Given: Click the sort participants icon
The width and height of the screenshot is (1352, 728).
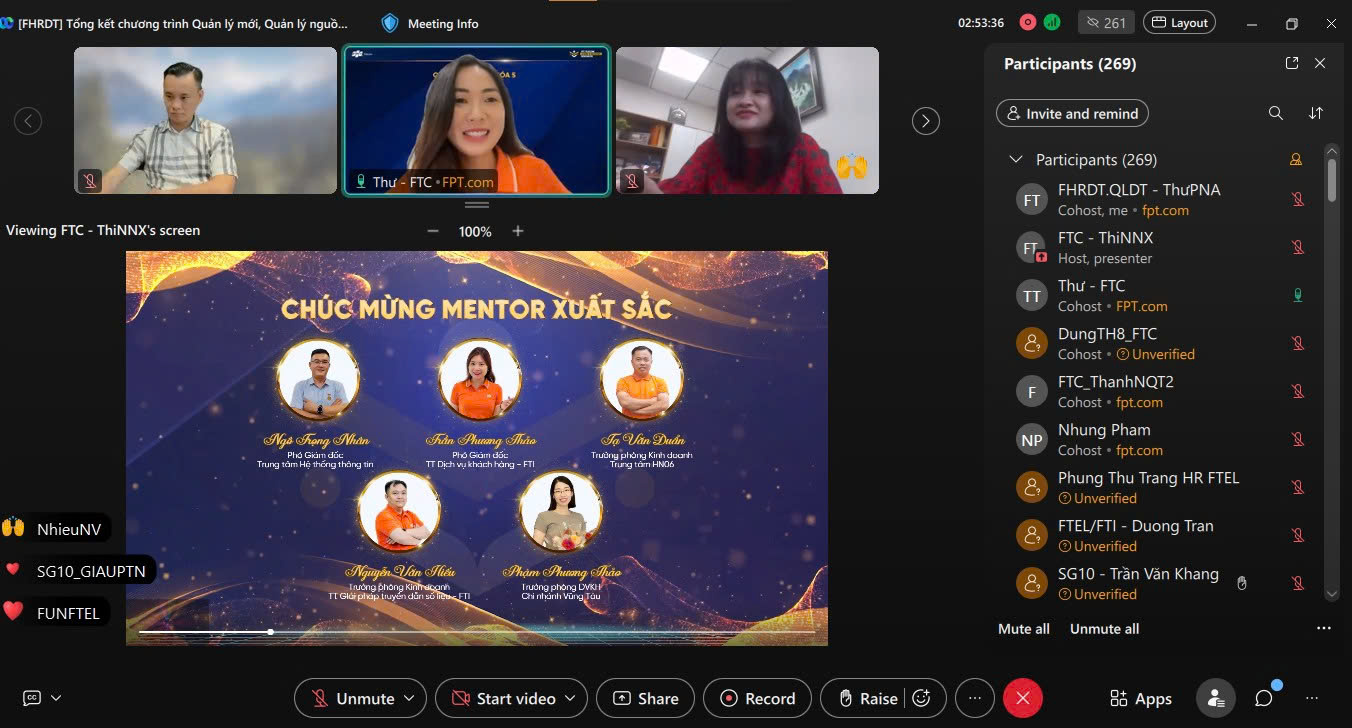Looking at the screenshot, I should coord(1316,114).
